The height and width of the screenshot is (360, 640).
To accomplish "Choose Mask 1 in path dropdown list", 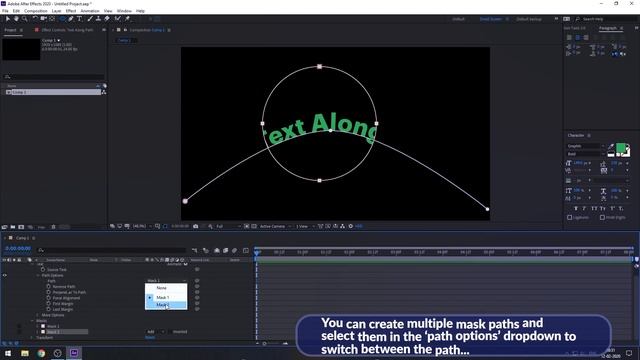I will (x=166, y=298).
